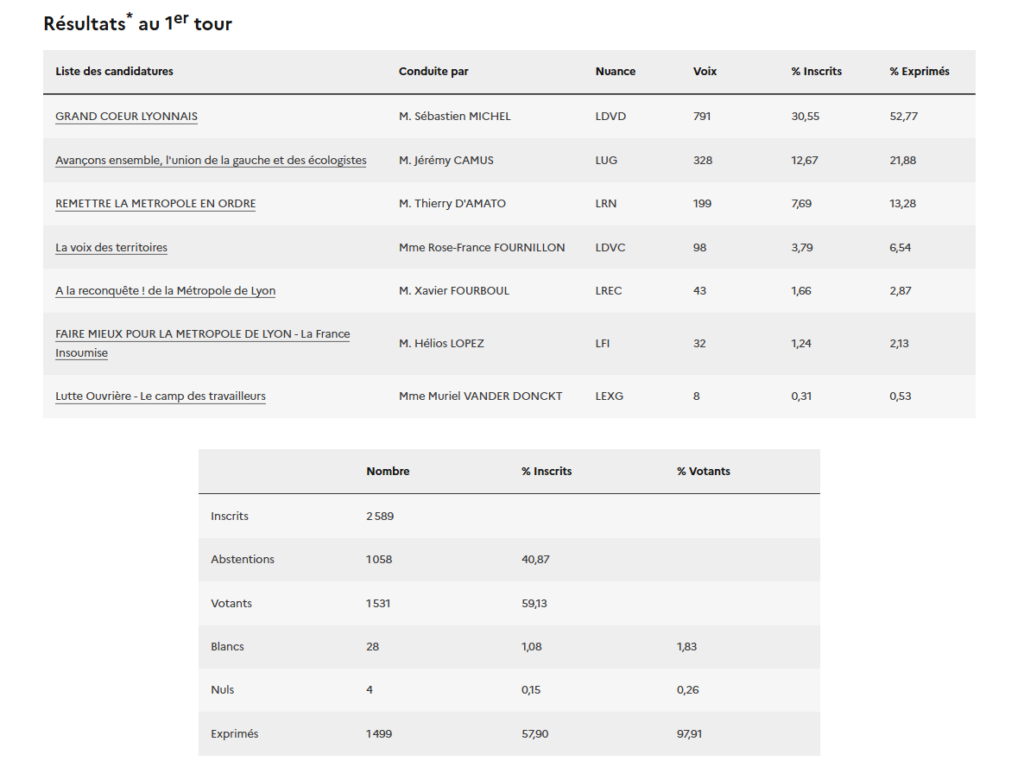Click the Lutte Ouvrière list link
The image size is (1024, 780).
[160, 396]
